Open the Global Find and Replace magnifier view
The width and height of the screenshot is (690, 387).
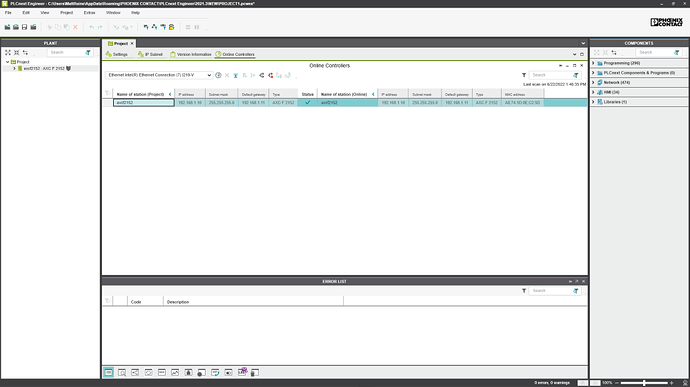pos(122,372)
